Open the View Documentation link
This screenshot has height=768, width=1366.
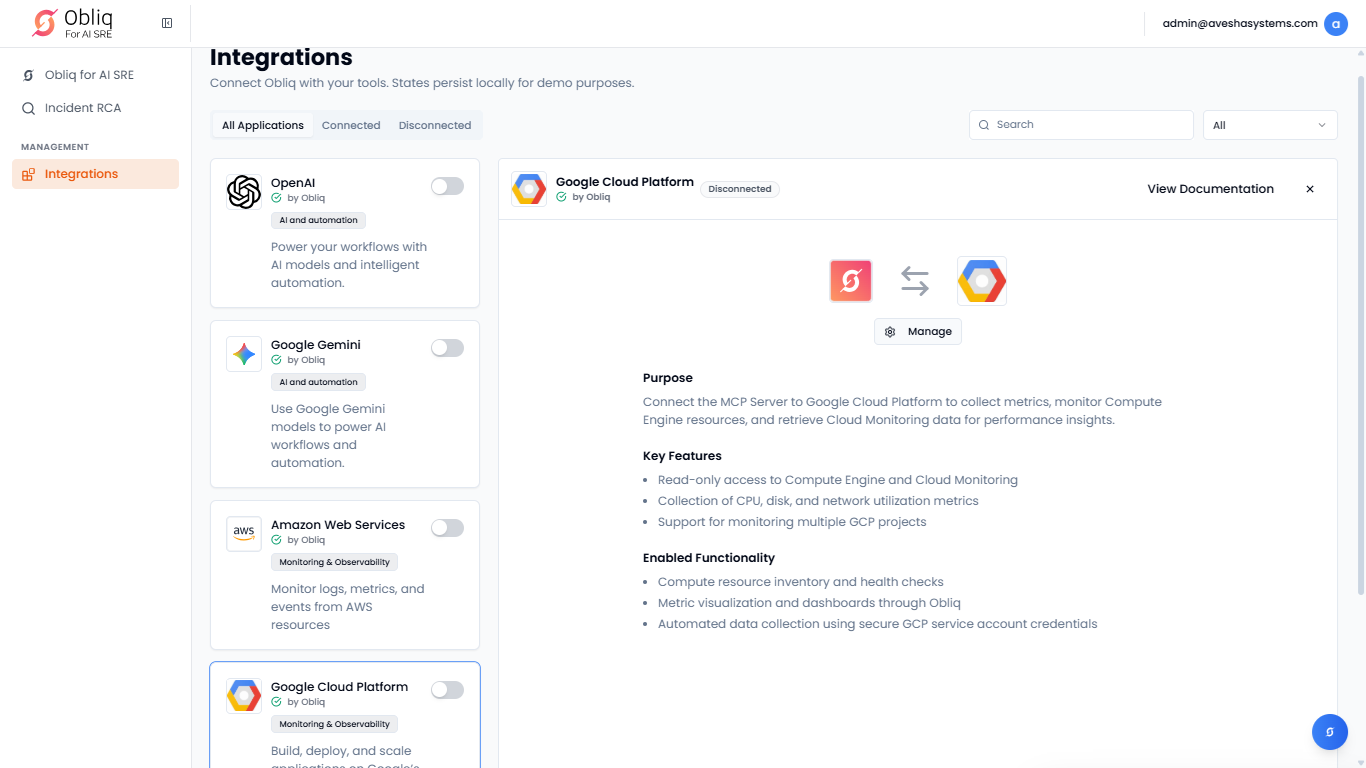tap(1210, 189)
